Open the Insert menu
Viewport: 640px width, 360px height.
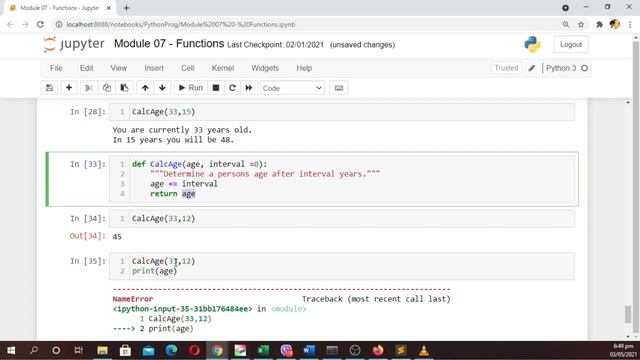154,68
